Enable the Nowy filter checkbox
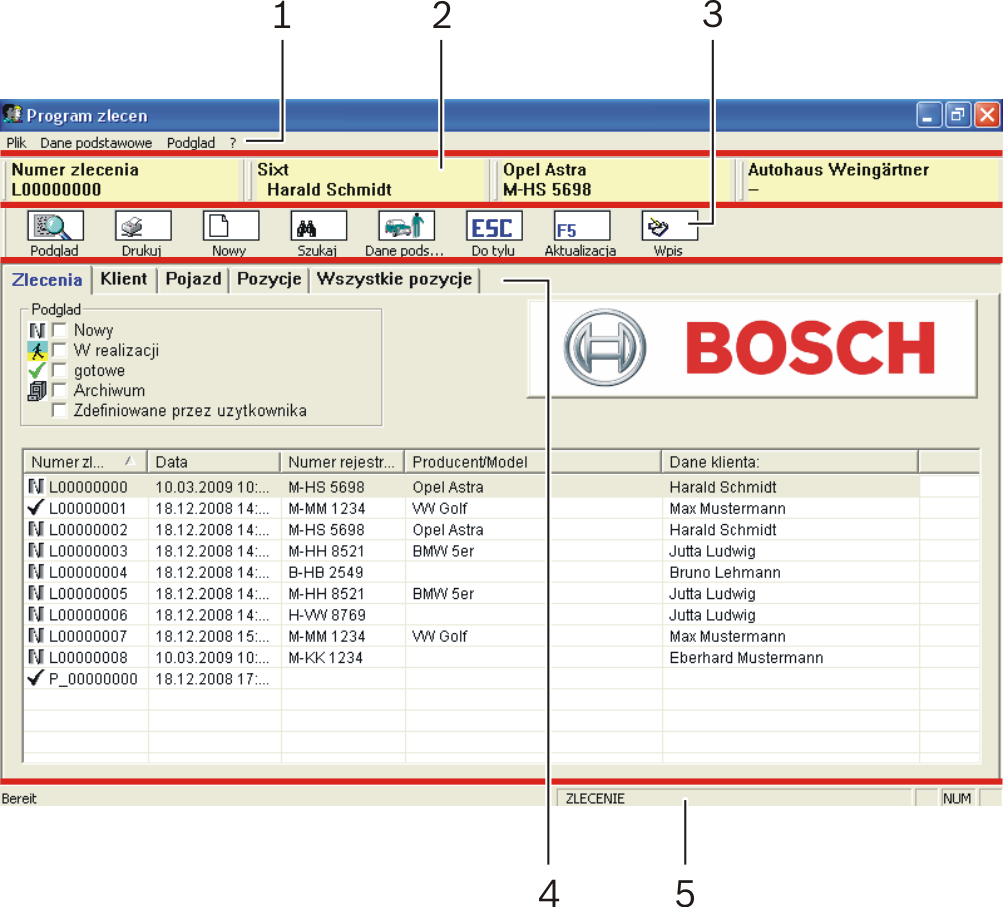 [x=59, y=330]
